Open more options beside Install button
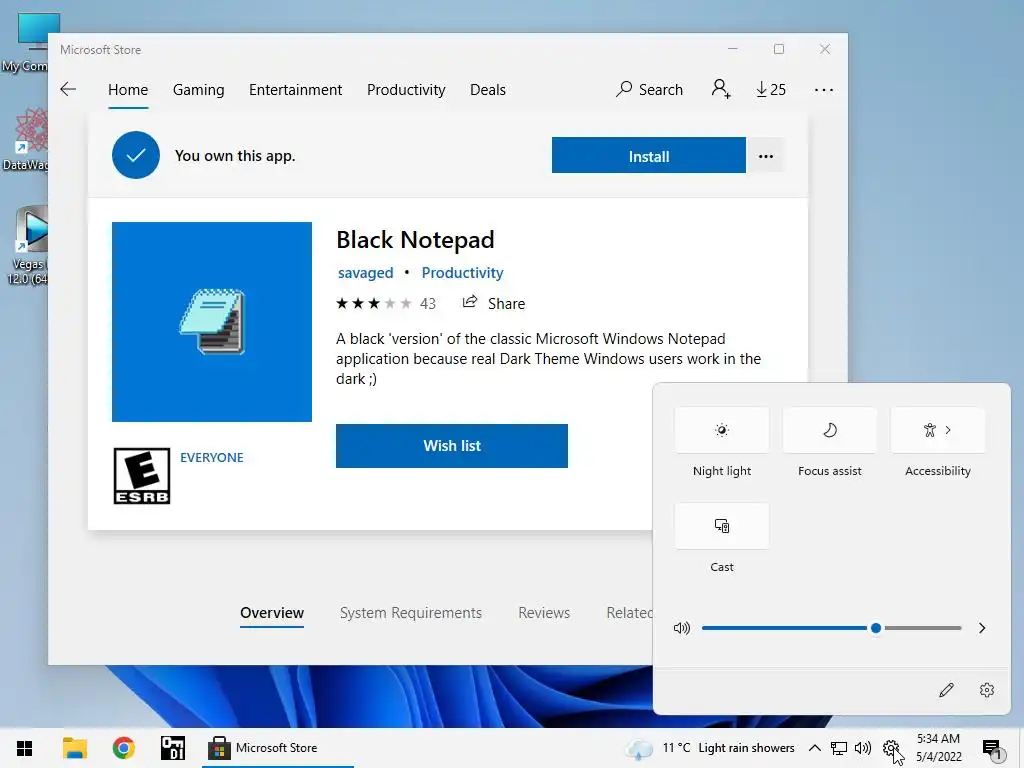Image resolution: width=1024 pixels, height=768 pixels. (x=766, y=156)
